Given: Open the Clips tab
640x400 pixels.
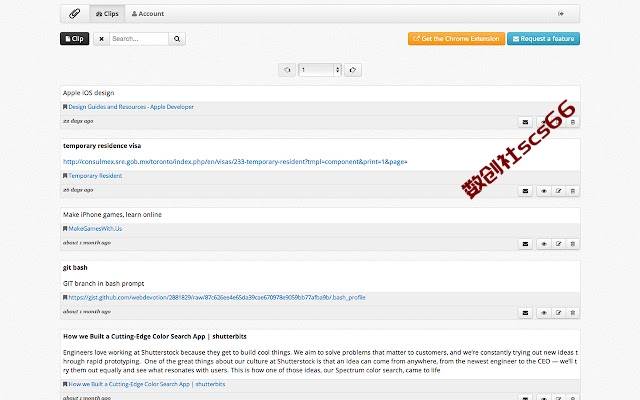Looking at the screenshot, I should click(x=107, y=14).
